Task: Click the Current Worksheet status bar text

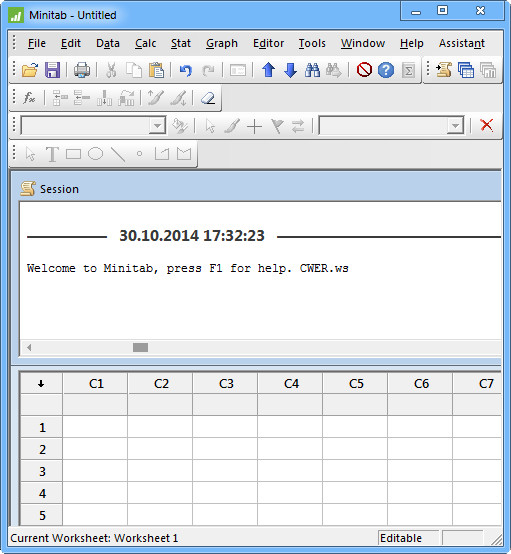Action: coord(94,538)
